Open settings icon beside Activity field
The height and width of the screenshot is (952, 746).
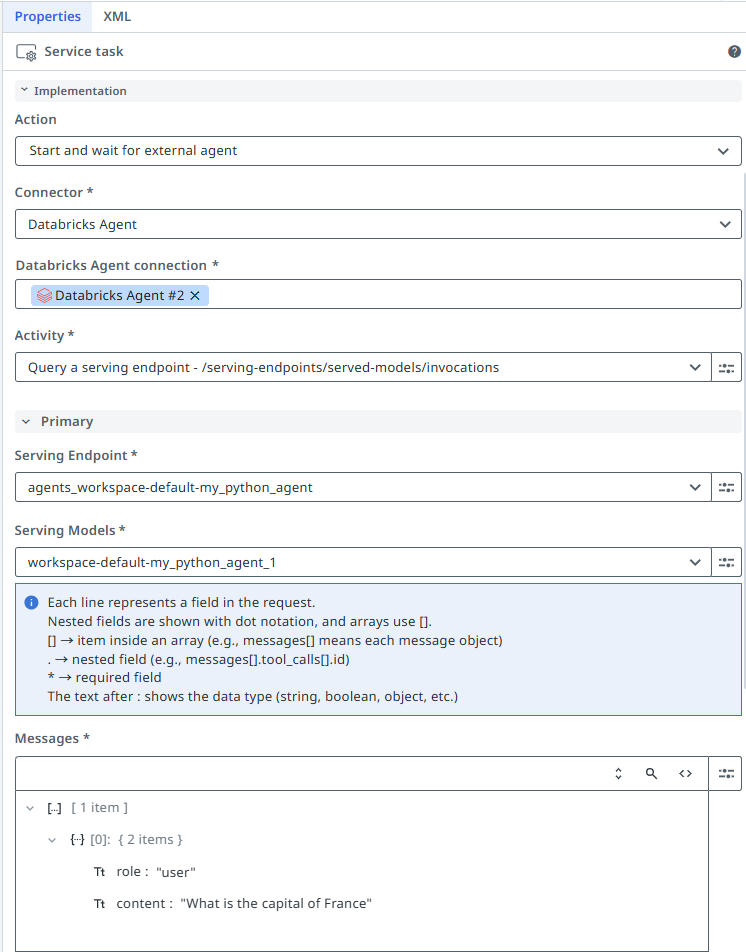coord(726,368)
